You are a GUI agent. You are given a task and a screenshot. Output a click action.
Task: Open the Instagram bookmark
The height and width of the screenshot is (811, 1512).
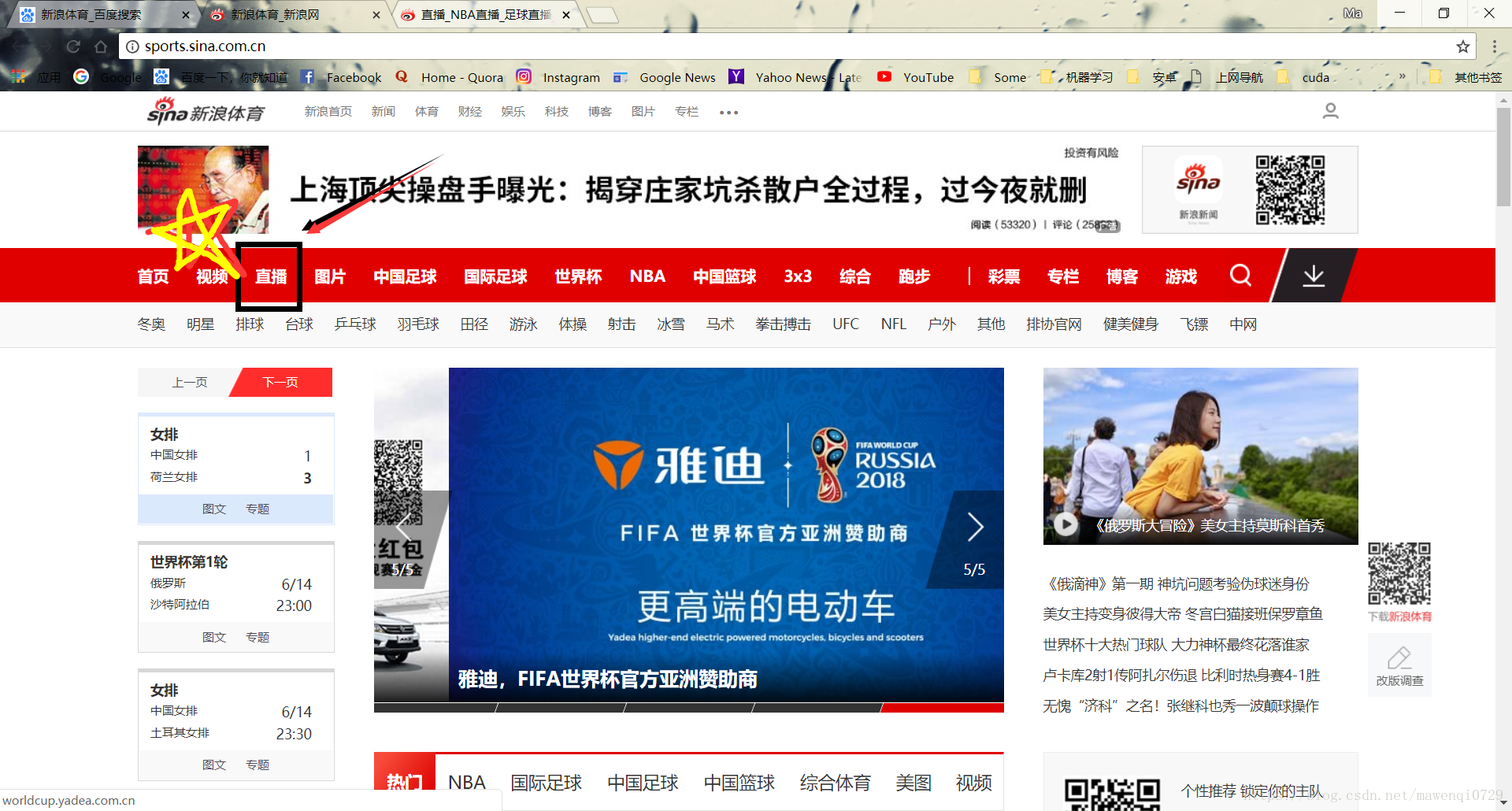click(558, 77)
